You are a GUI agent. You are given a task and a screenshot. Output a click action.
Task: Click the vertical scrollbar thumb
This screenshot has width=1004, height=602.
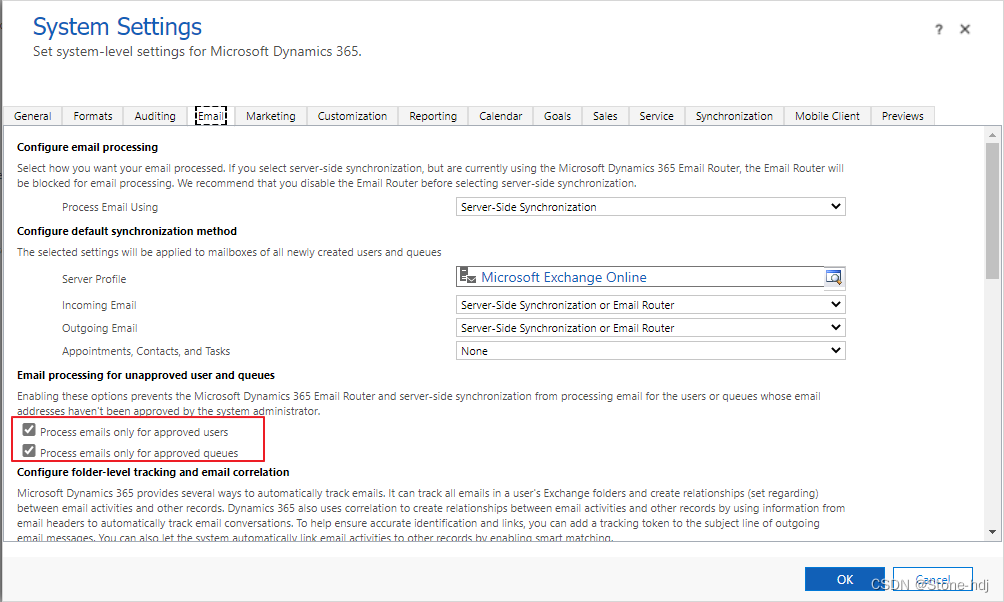click(x=992, y=211)
